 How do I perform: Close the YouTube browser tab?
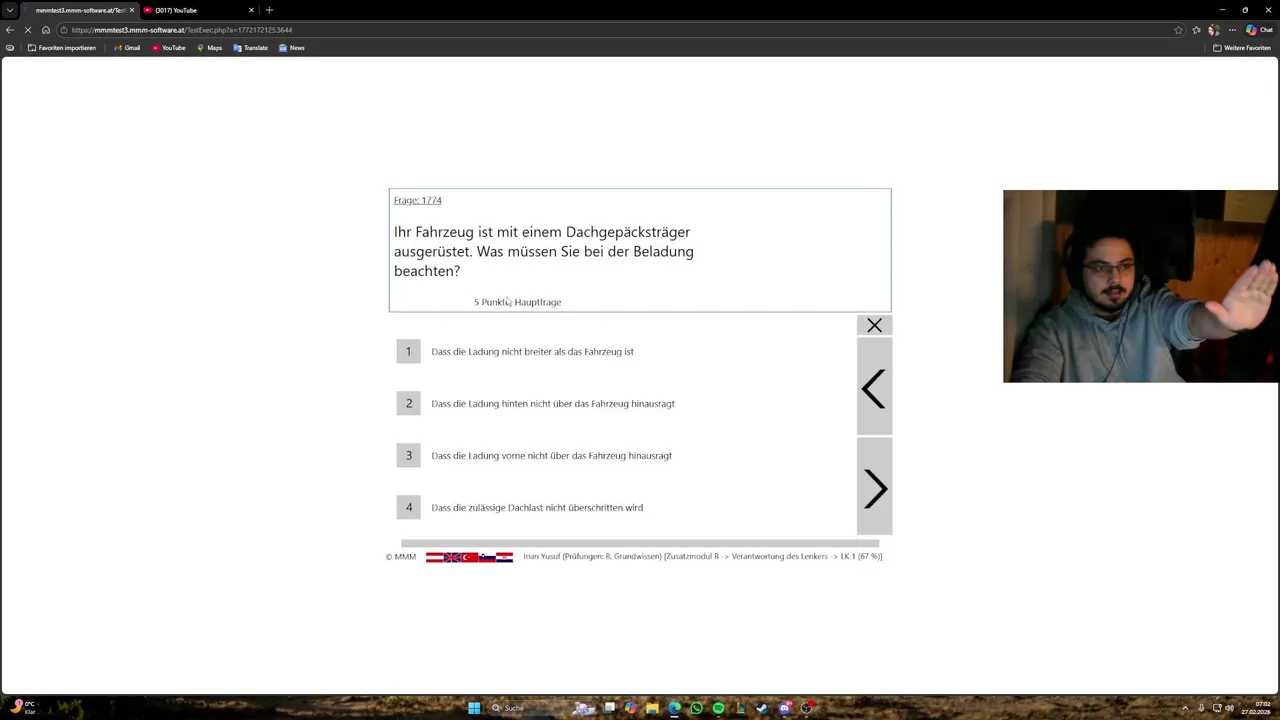[x=251, y=10]
